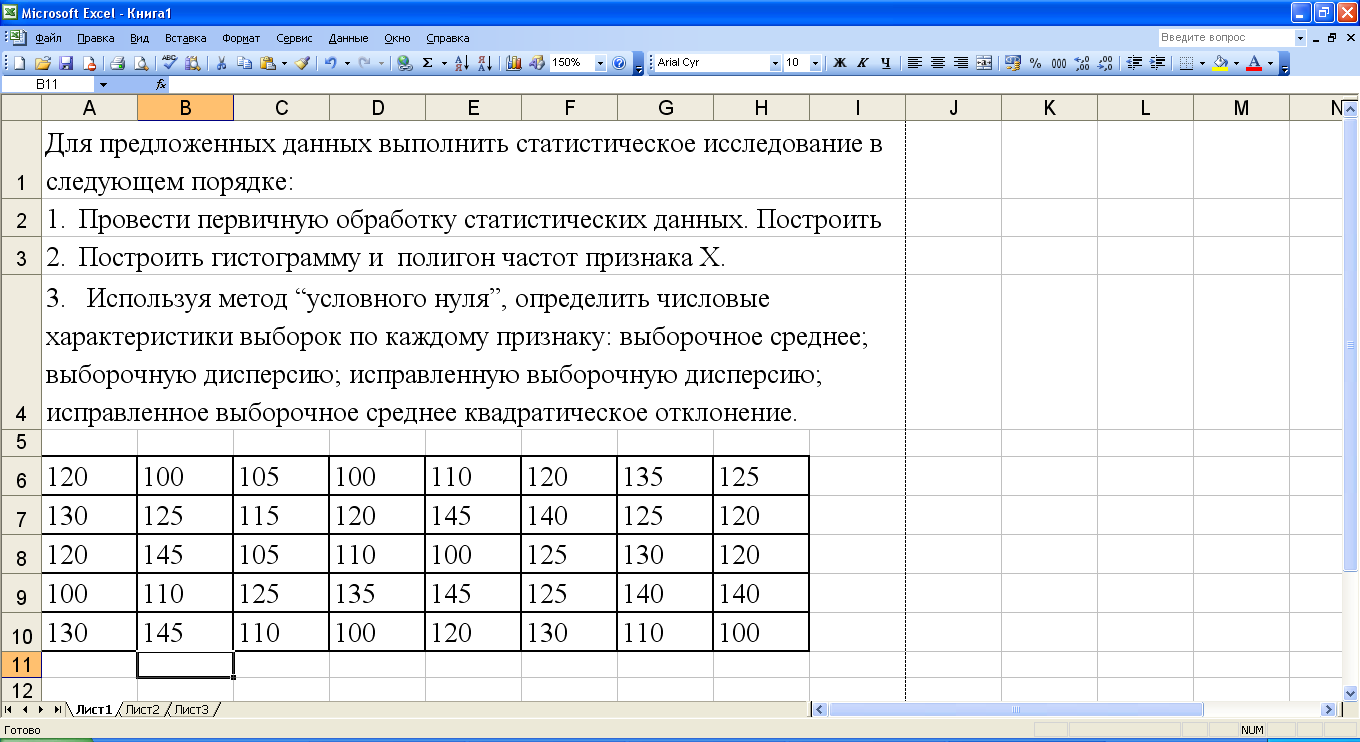Sort ascending with the А-Я icon
Viewport: 1360px width, 742px height.
461,63
